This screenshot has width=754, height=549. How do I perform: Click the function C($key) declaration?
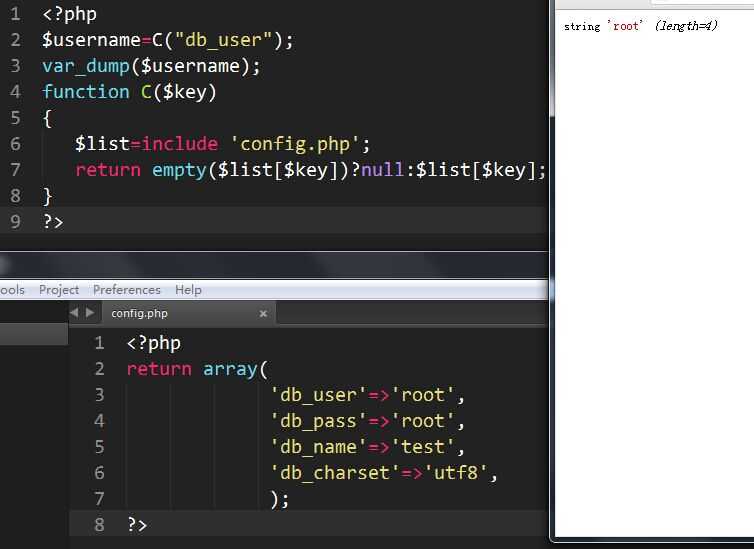(x=129, y=92)
